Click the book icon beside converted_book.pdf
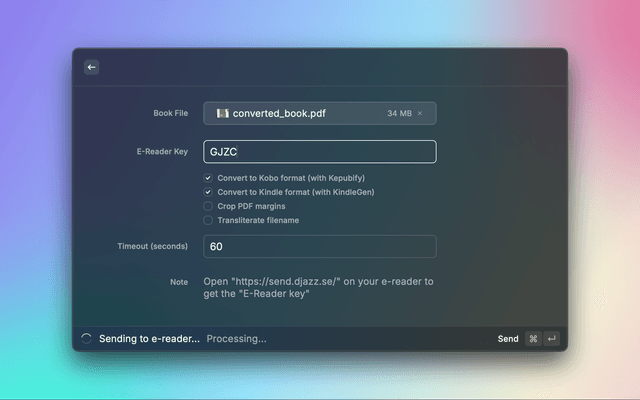 pyautogui.click(x=222, y=113)
